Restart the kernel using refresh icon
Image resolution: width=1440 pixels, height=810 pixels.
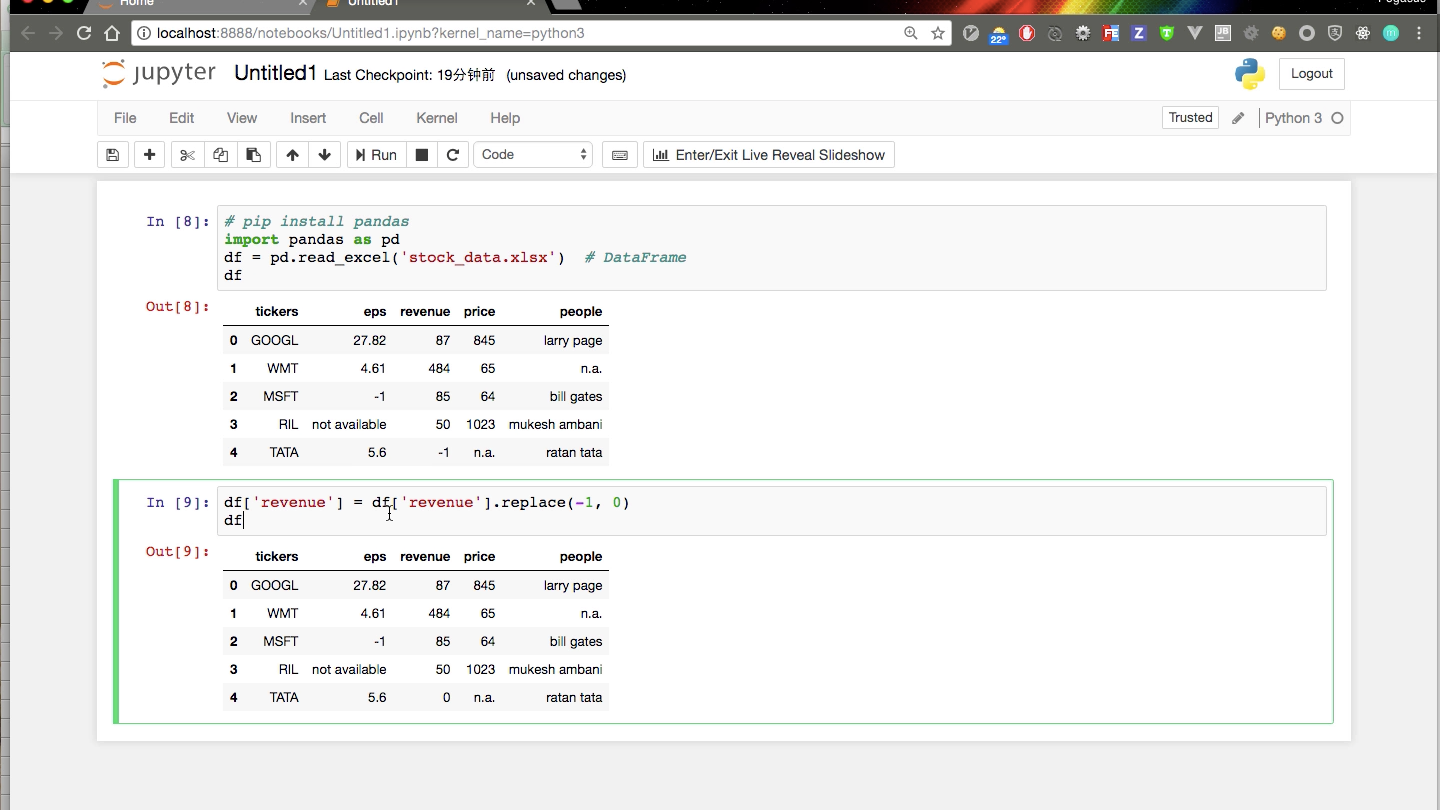pos(453,154)
